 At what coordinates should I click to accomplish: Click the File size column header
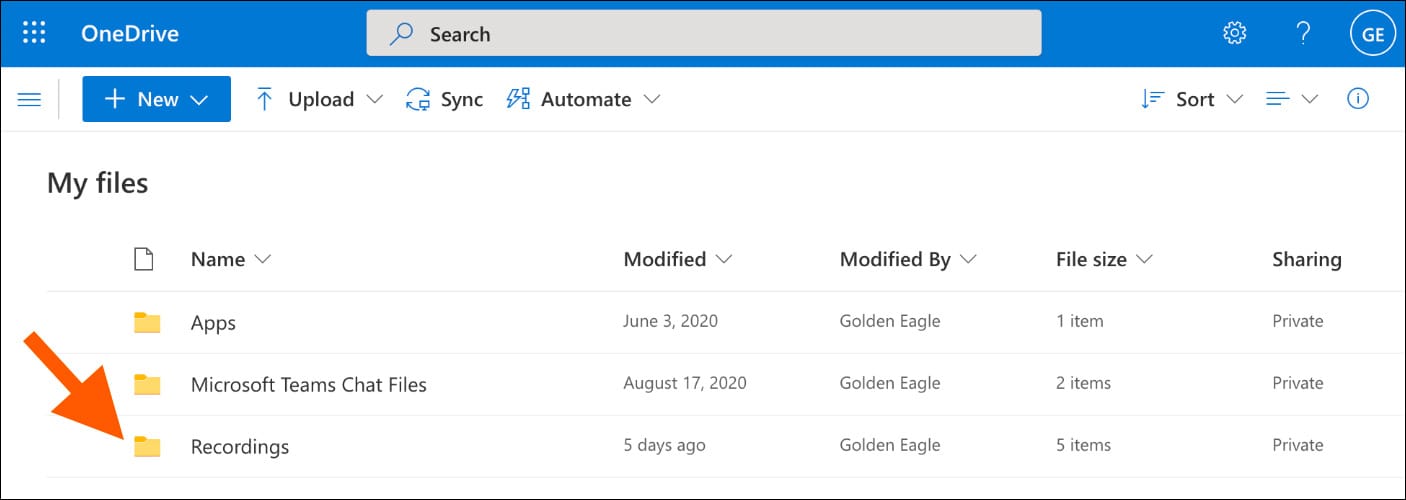pos(1104,260)
